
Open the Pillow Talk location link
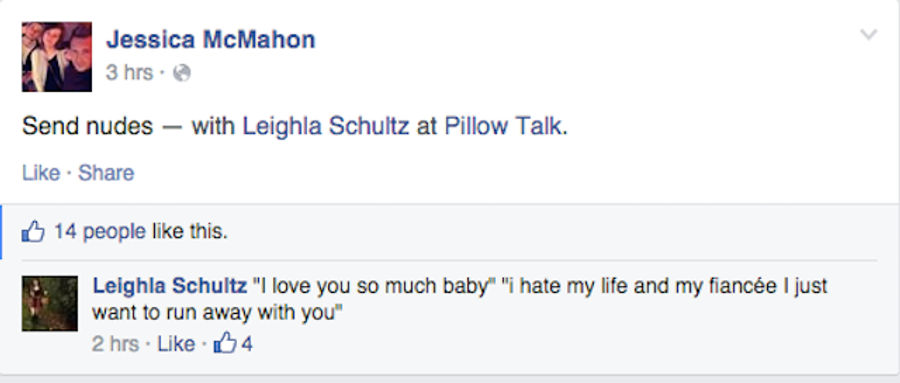point(503,126)
